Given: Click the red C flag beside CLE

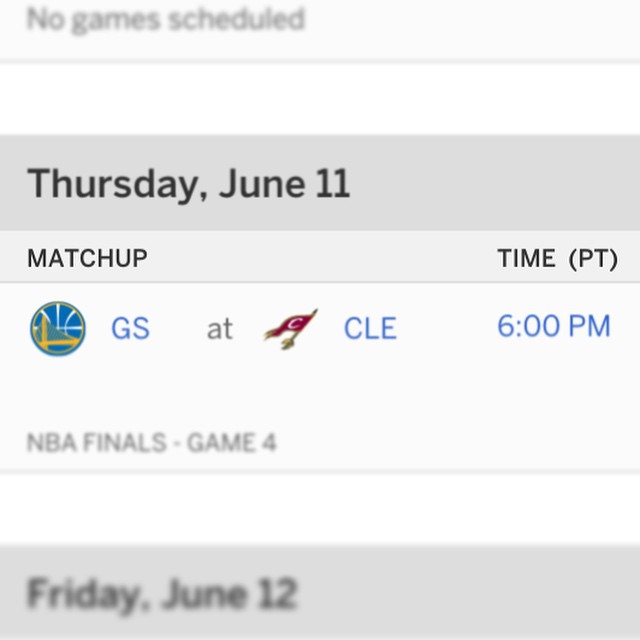Looking at the screenshot, I should pyautogui.click(x=291, y=329).
